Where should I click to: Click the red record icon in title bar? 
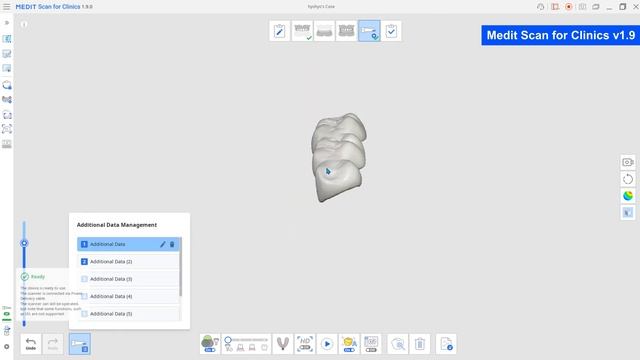pos(569,7)
